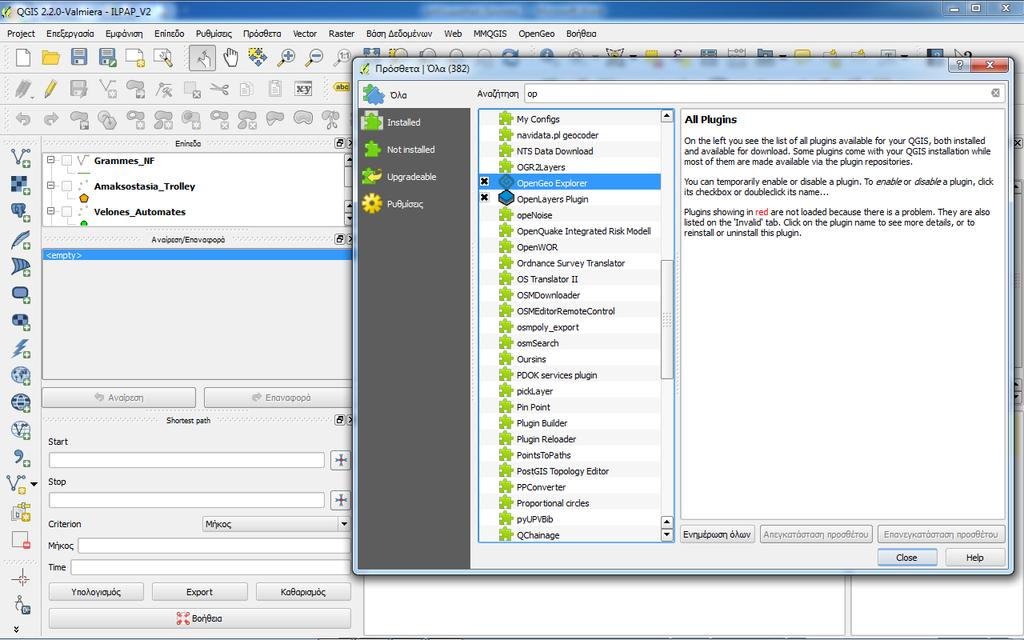Screen dimensions: 1024x640
Task: Click the Undo arrow in toolbar
Action: click(x=23, y=120)
